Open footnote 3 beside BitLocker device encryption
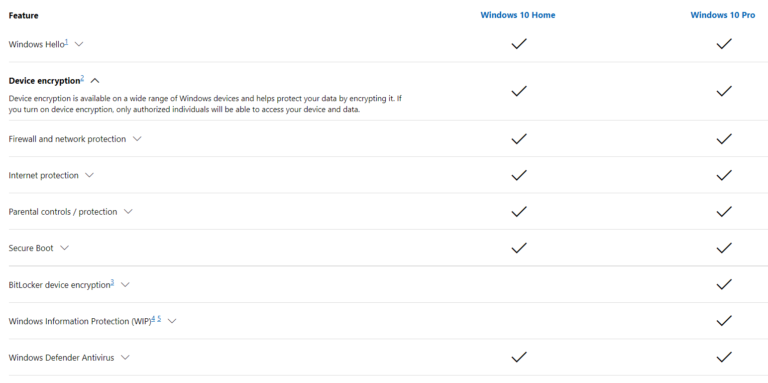 click(112, 283)
